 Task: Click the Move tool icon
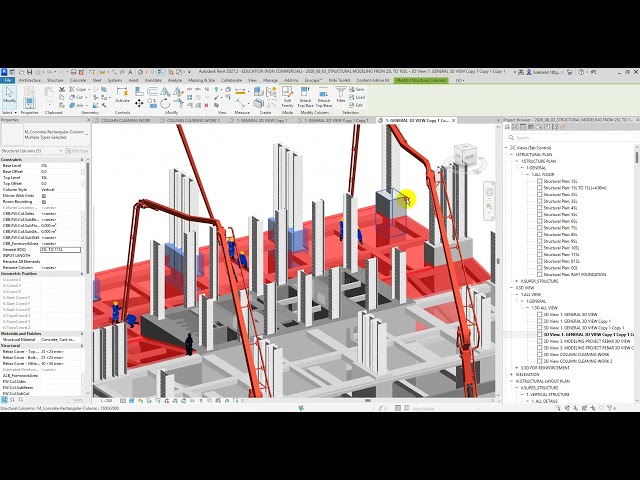[139, 104]
